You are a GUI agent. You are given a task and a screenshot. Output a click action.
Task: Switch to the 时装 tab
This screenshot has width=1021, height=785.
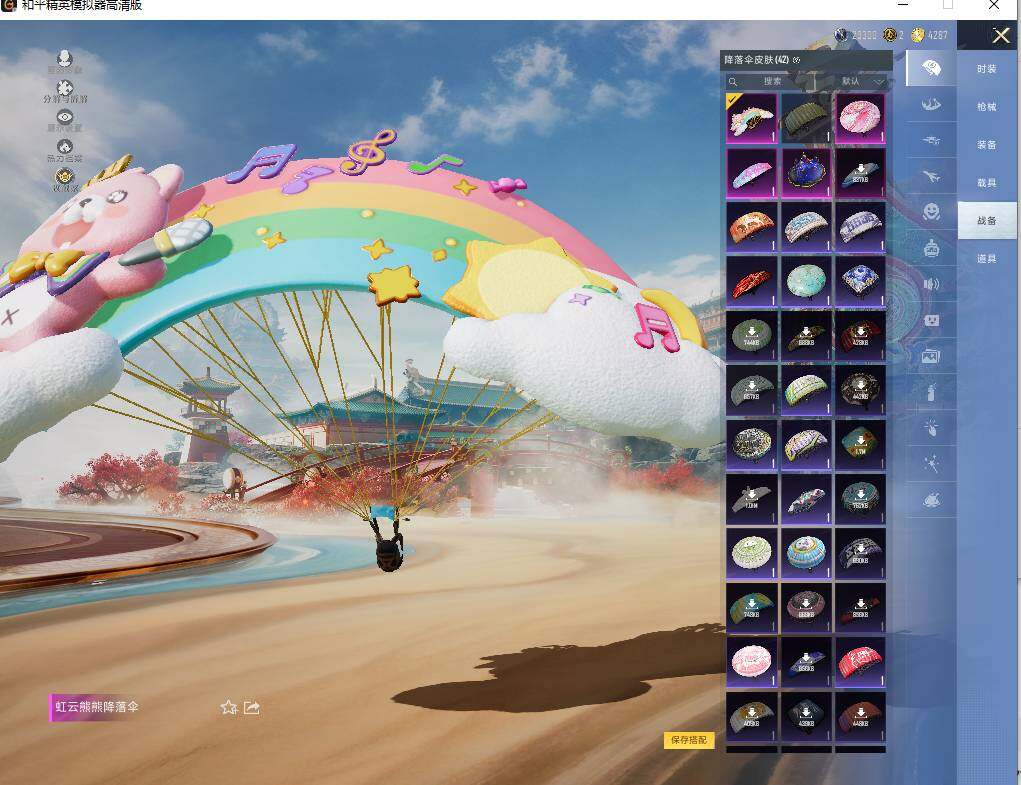pyautogui.click(x=986, y=68)
